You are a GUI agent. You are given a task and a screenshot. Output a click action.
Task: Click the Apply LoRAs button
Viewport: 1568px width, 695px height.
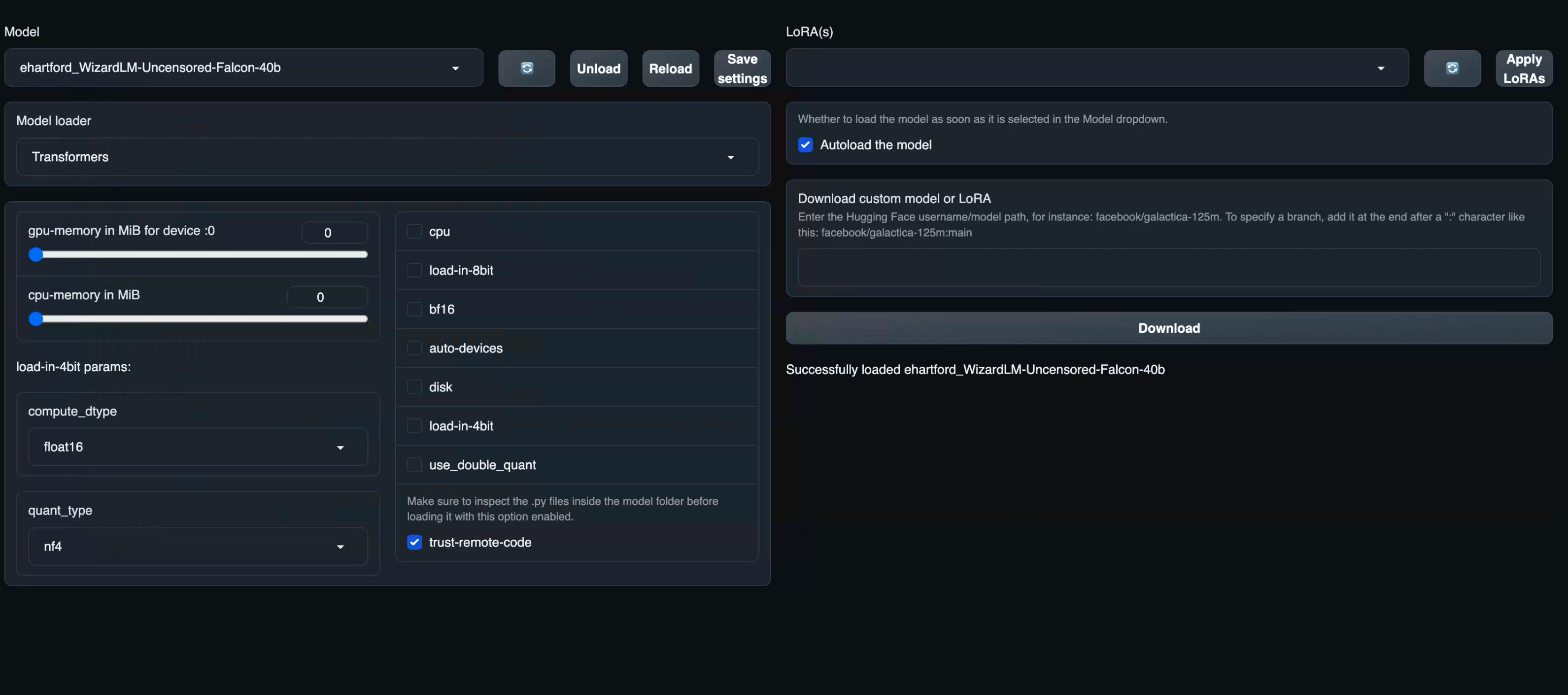pos(1524,68)
